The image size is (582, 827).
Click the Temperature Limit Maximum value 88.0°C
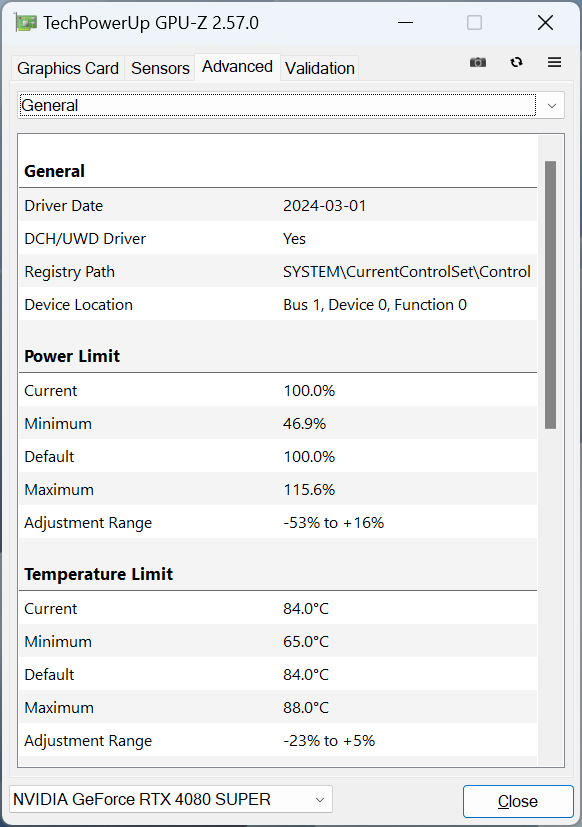pyautogui.click(x=306, y=708)
